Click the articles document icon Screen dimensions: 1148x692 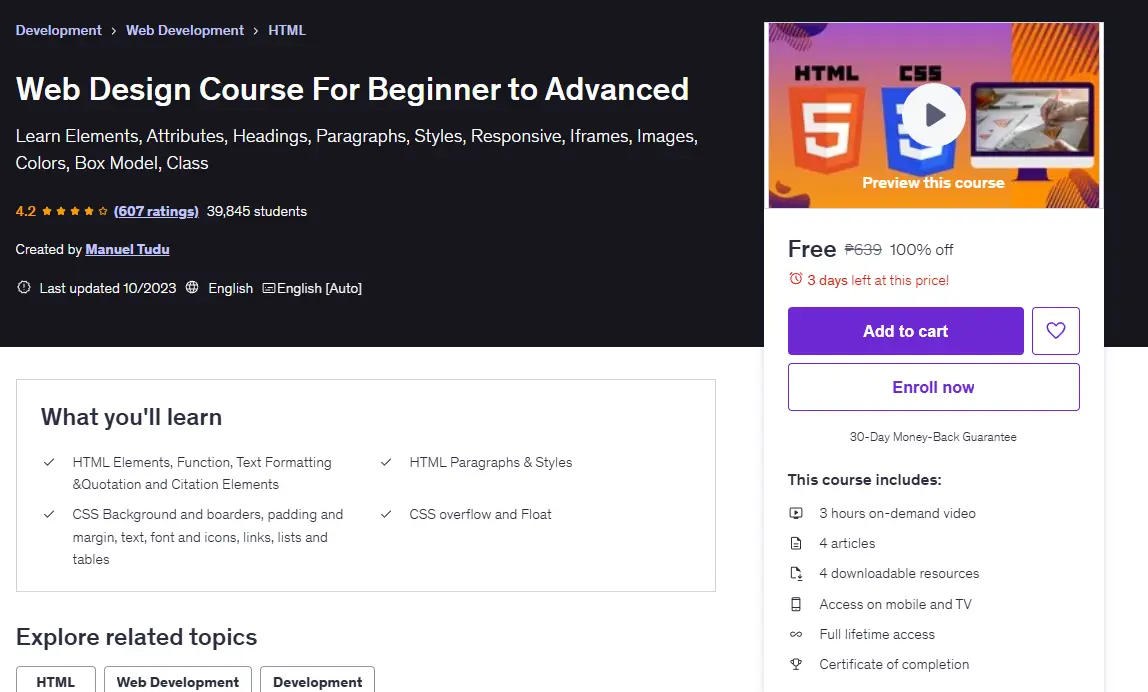coord(796,543)
